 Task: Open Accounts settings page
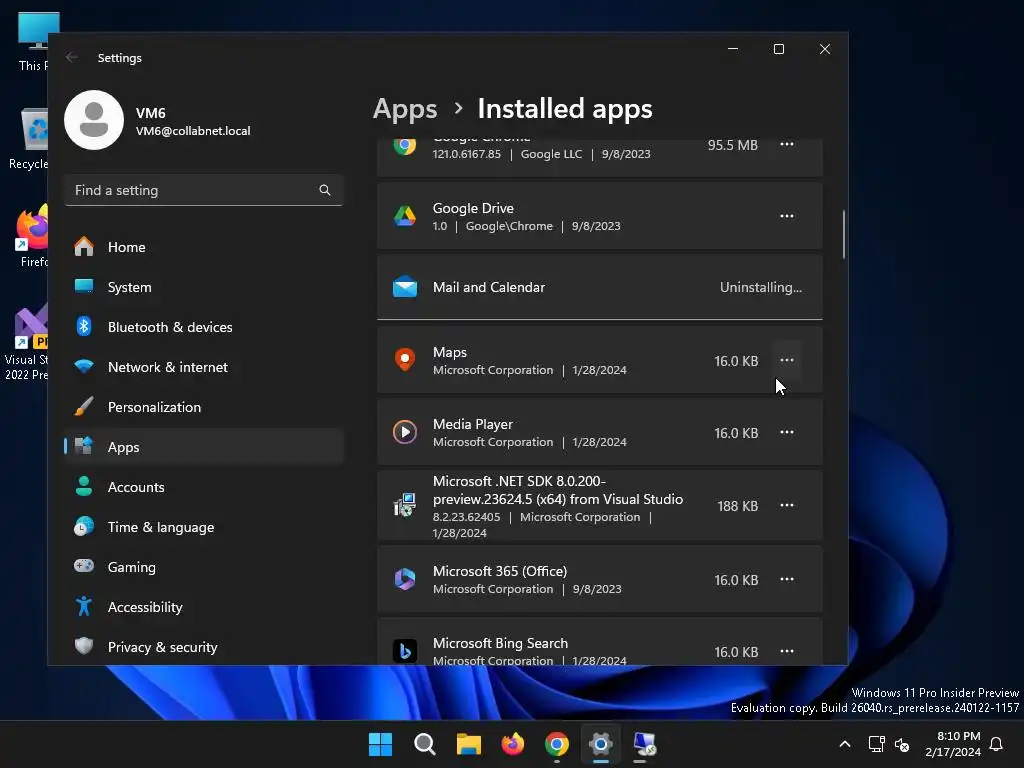pyautogui.click(x=204, y=487)
